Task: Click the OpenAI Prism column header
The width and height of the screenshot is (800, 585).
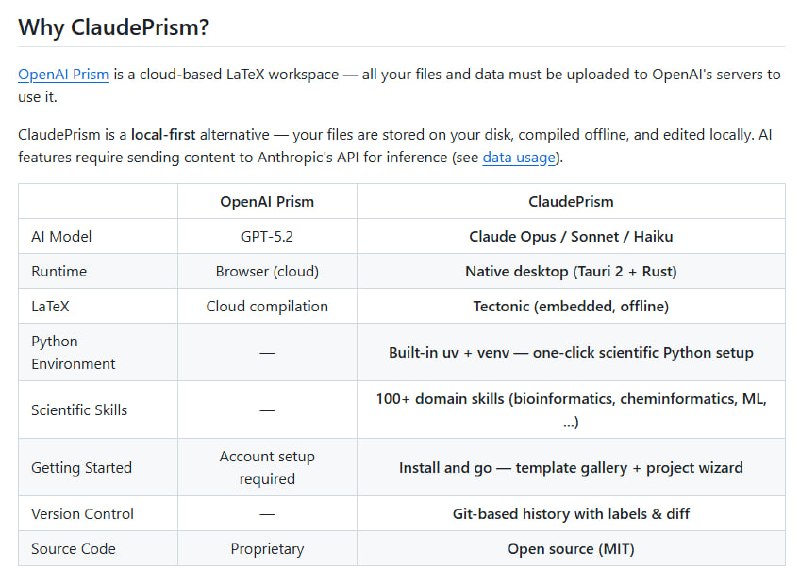Action: (x=267, y=202)
